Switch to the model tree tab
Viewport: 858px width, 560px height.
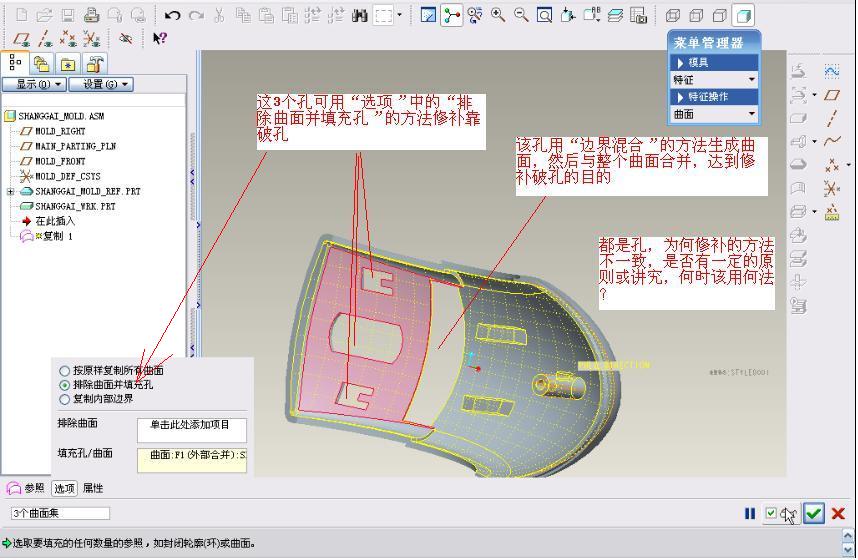(15, 63)
